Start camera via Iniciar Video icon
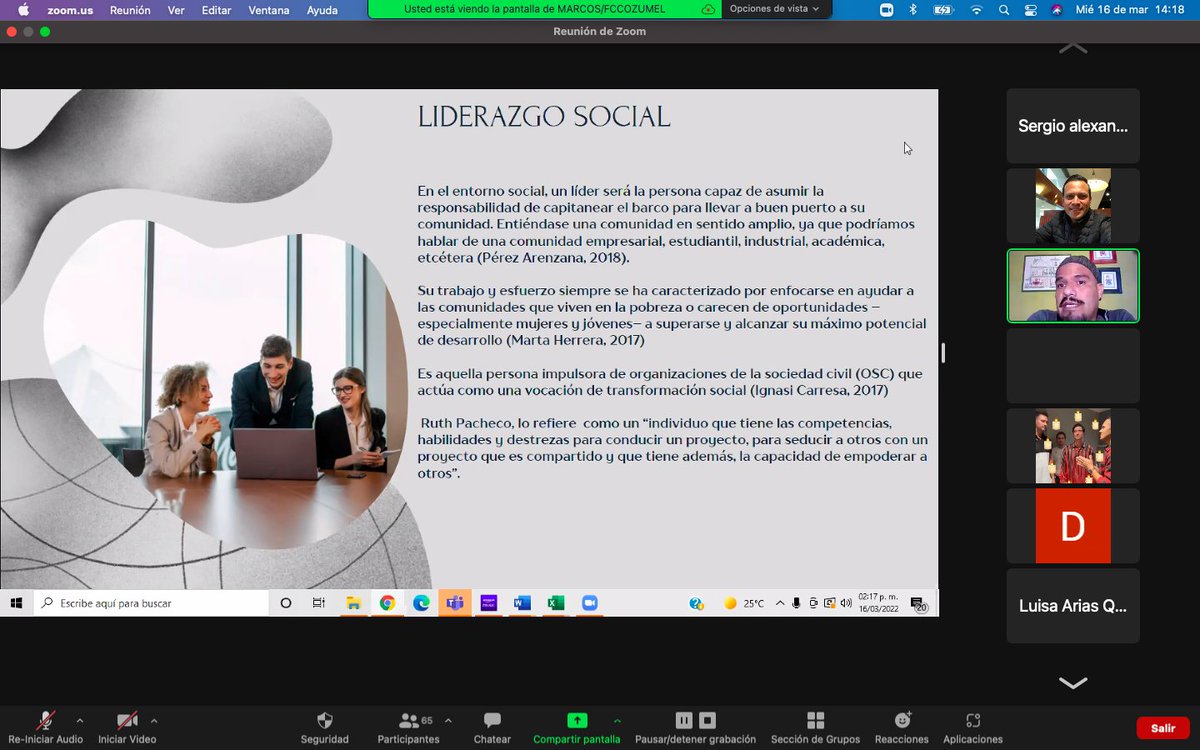 127,720
